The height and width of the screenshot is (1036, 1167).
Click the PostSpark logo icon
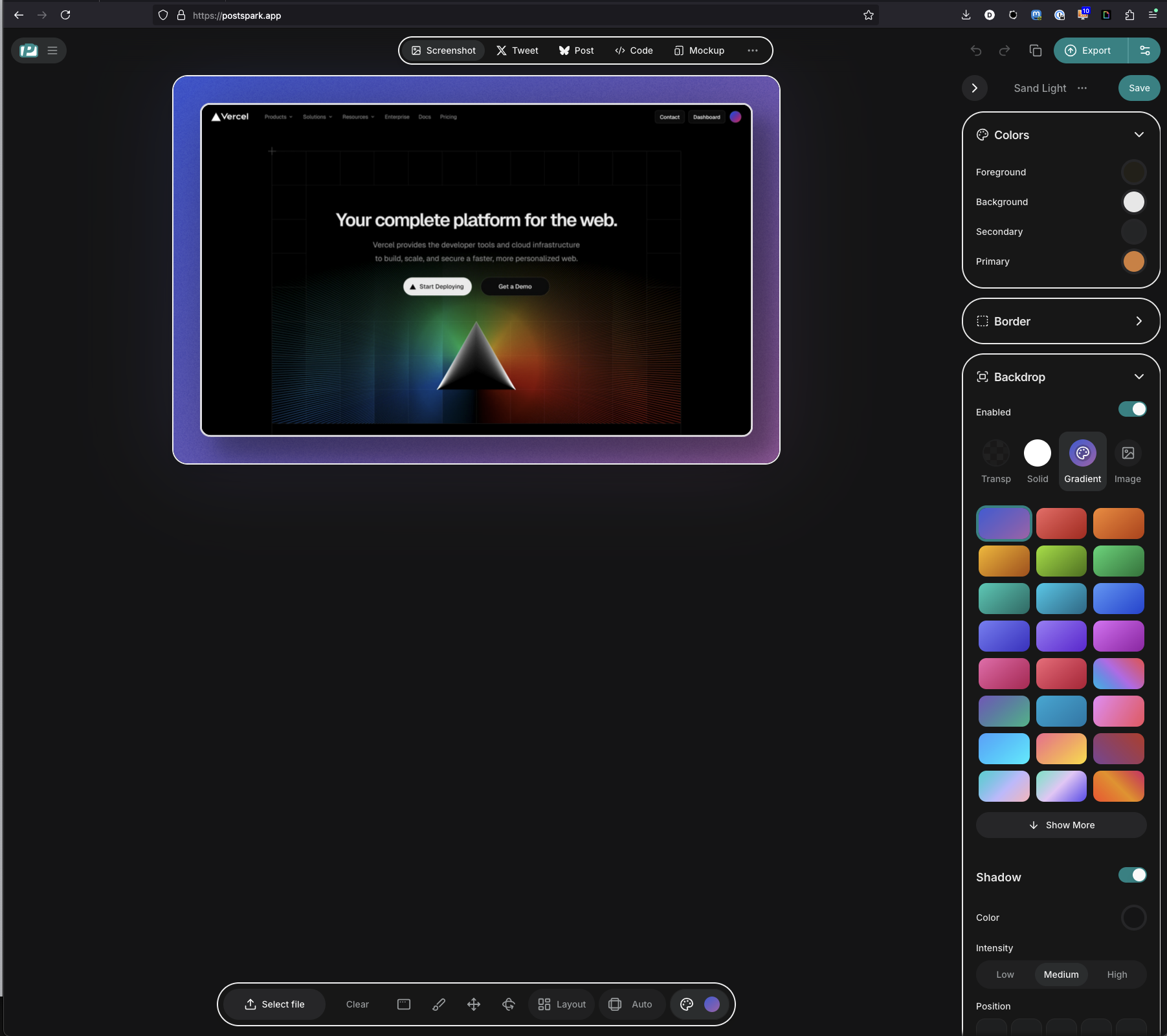pos(28,50)
